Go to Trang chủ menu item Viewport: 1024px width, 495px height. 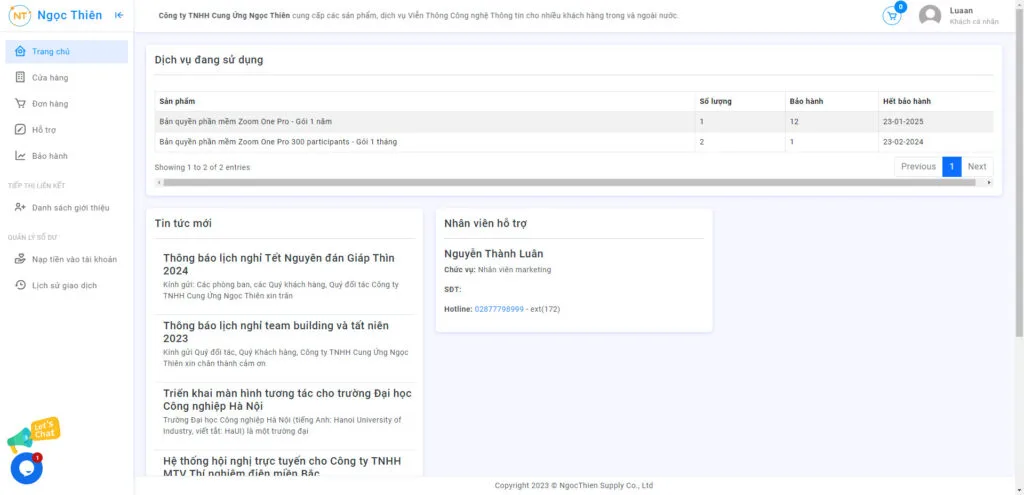click(67, 52)
